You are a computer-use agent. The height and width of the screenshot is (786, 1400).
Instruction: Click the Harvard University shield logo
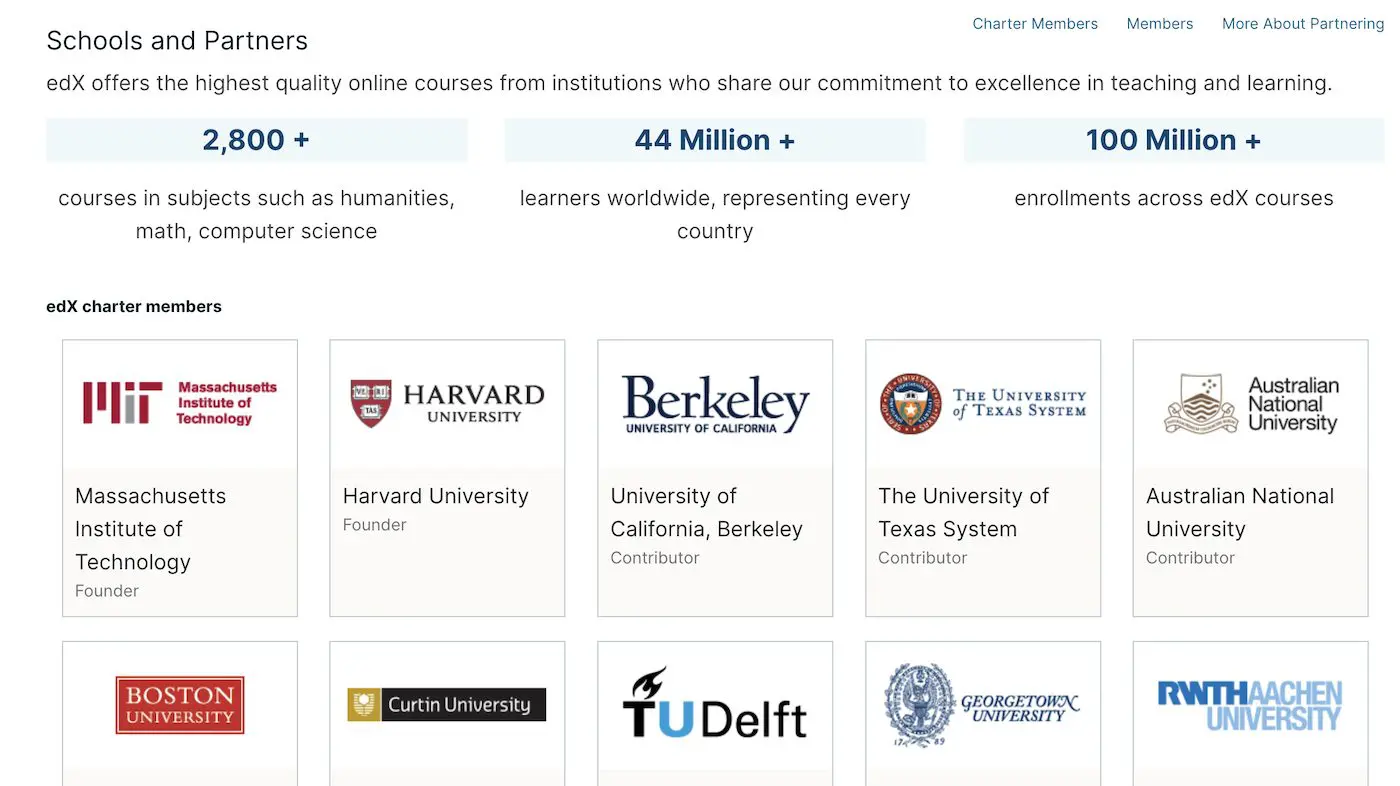tap(447, 403)
